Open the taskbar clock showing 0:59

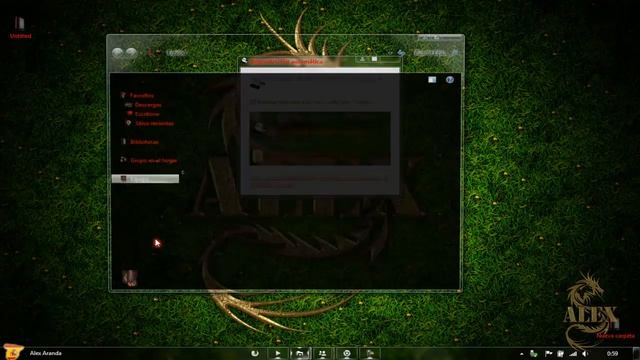pos(612,354)
